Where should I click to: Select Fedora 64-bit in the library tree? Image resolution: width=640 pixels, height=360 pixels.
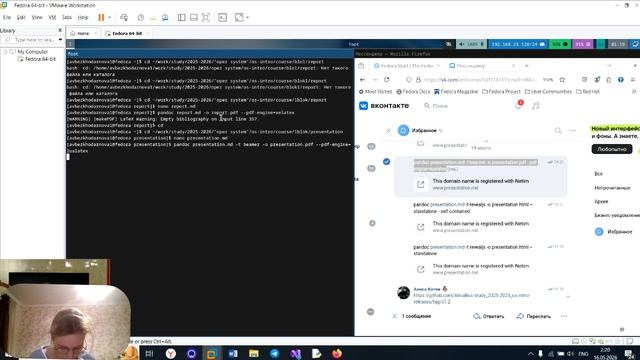pyautogui.click(x=40, y=59)
